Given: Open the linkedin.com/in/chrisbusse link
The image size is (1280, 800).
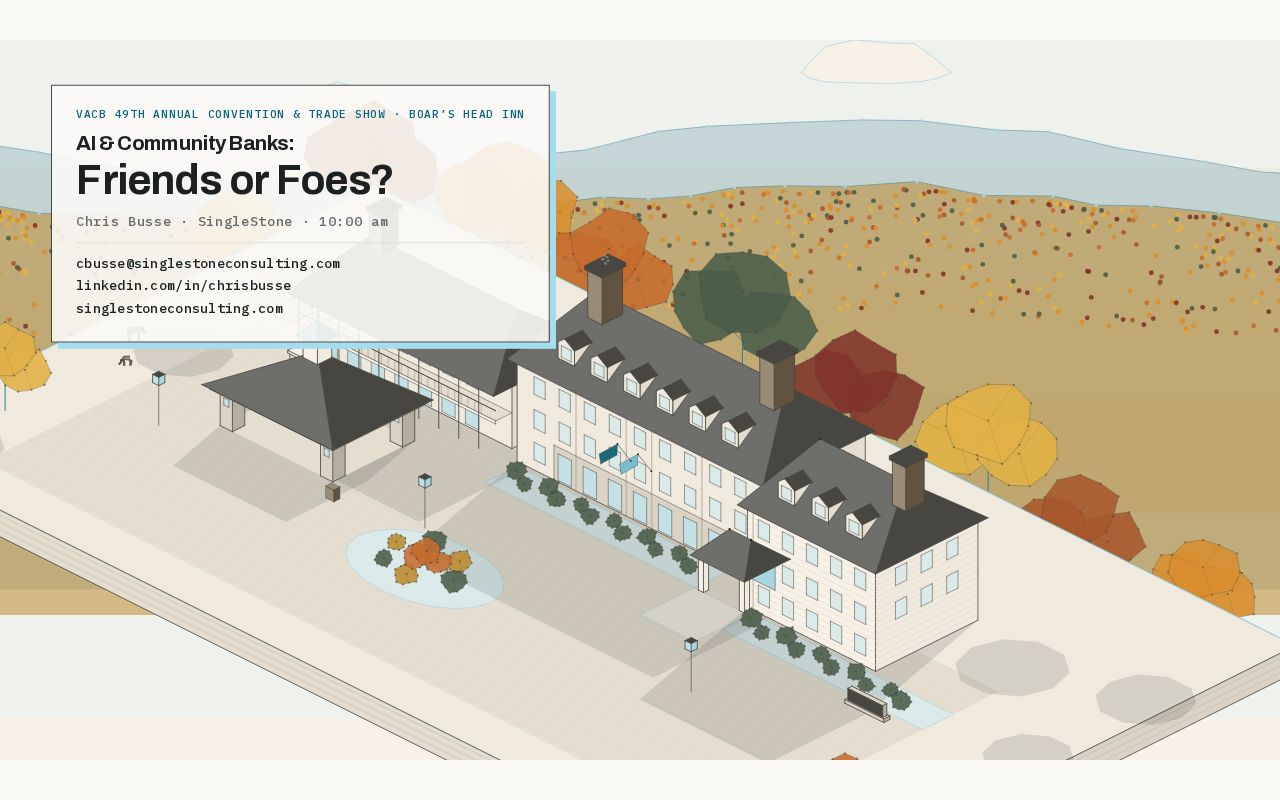Looking at the screenshot, I should coord(184,286).
